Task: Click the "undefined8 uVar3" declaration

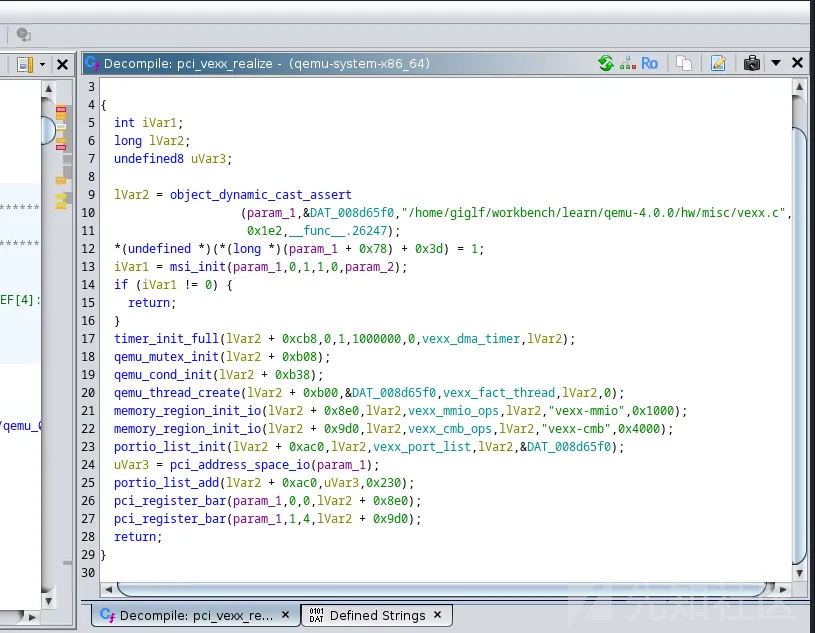Action: click(x=173, y=159)
